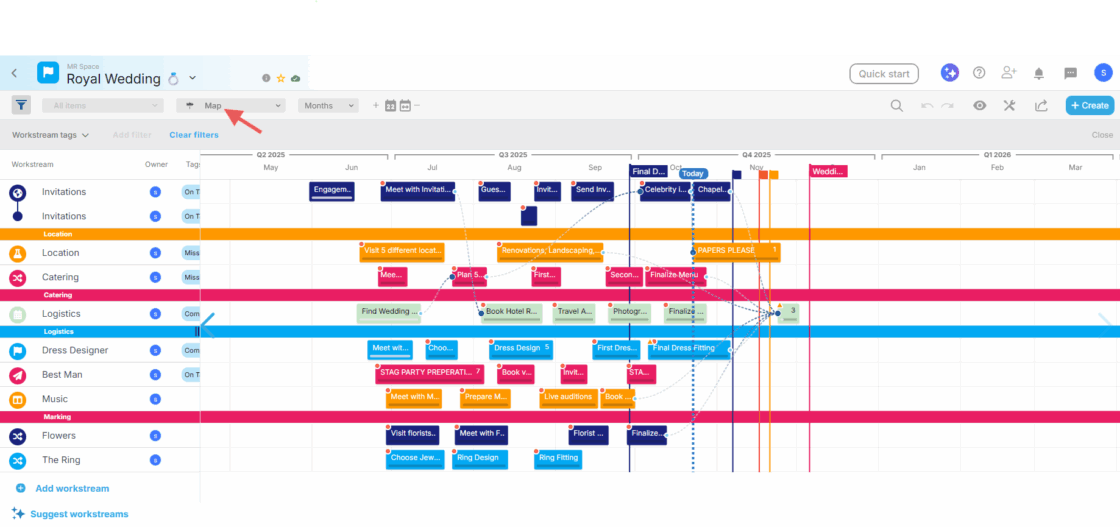
Task: Open the Months timescale dropdown
Action: 327,105
